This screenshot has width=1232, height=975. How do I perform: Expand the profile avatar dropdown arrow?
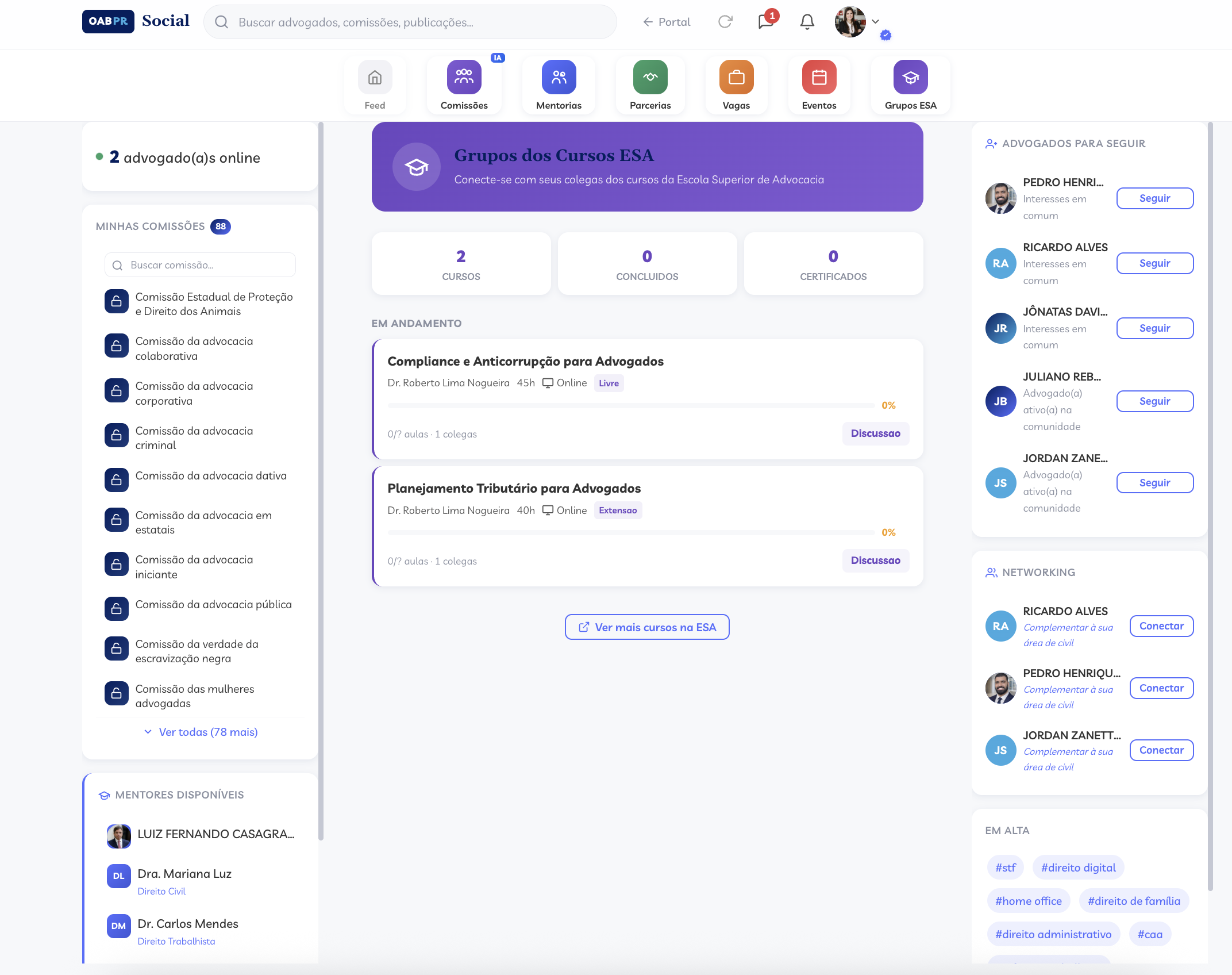pos(875,22)
